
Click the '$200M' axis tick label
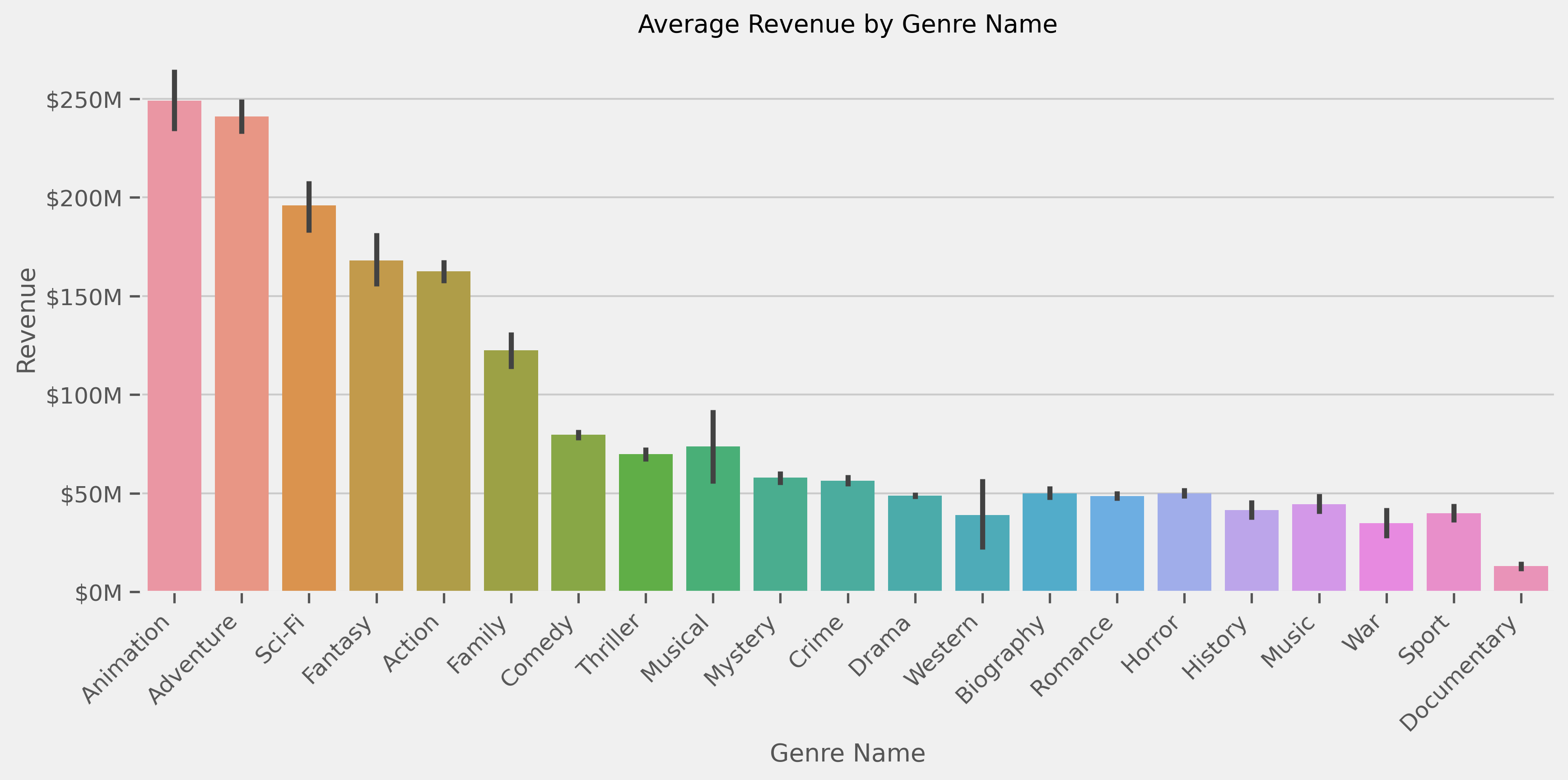(x=84, y=198)
